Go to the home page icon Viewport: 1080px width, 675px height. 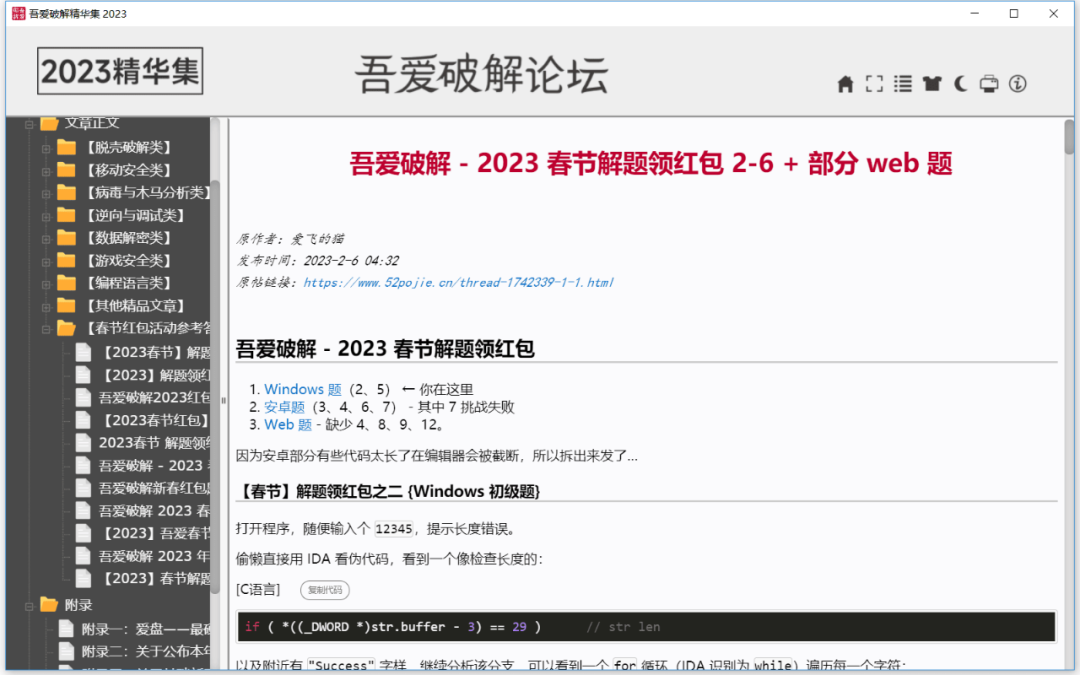845,84
